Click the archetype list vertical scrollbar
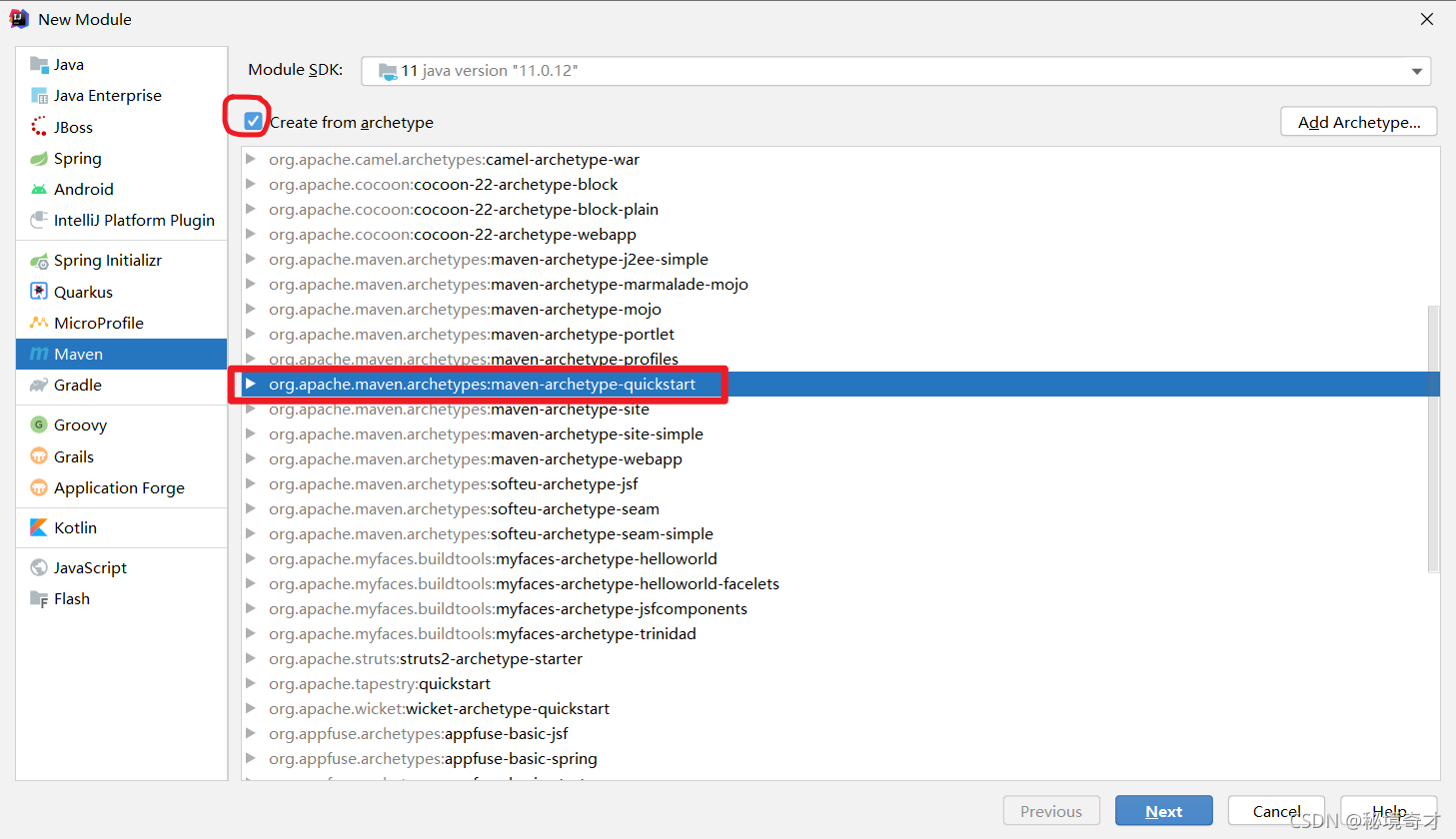The width and height of the screenshot is (1456, 839). coord(1433,439)
